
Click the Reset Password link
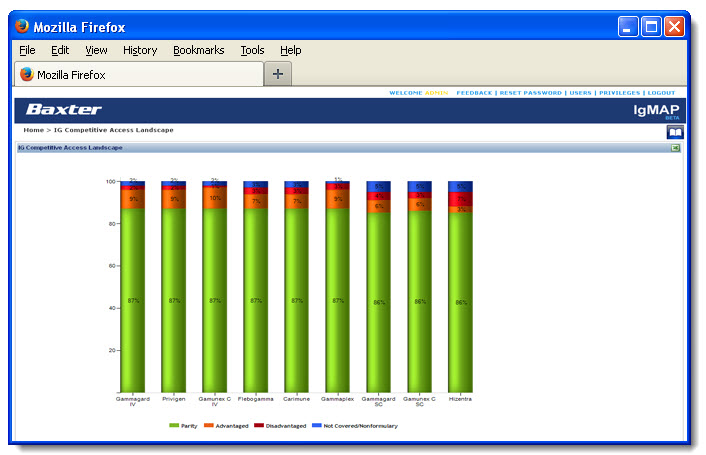pyautogui.click(x=530, y=93)
